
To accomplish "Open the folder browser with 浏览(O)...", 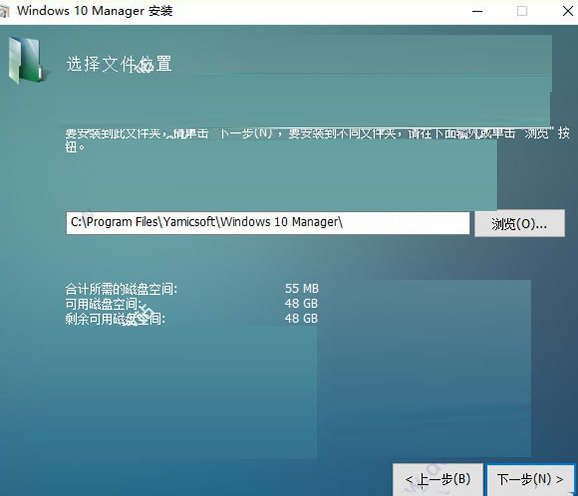I will 519,223.
